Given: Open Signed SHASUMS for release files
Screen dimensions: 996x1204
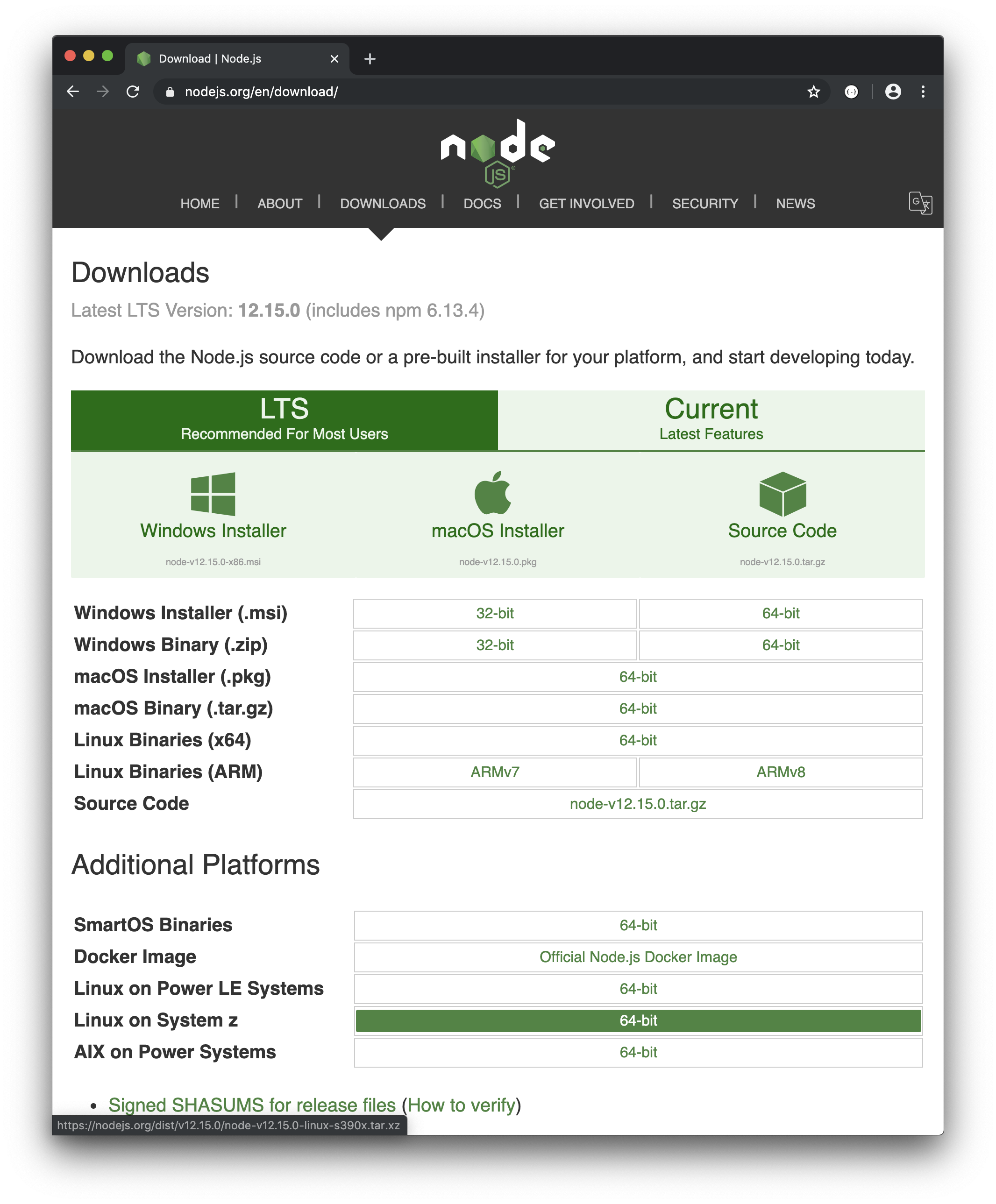Looking at the screenshot, I should pos(252,1105).
